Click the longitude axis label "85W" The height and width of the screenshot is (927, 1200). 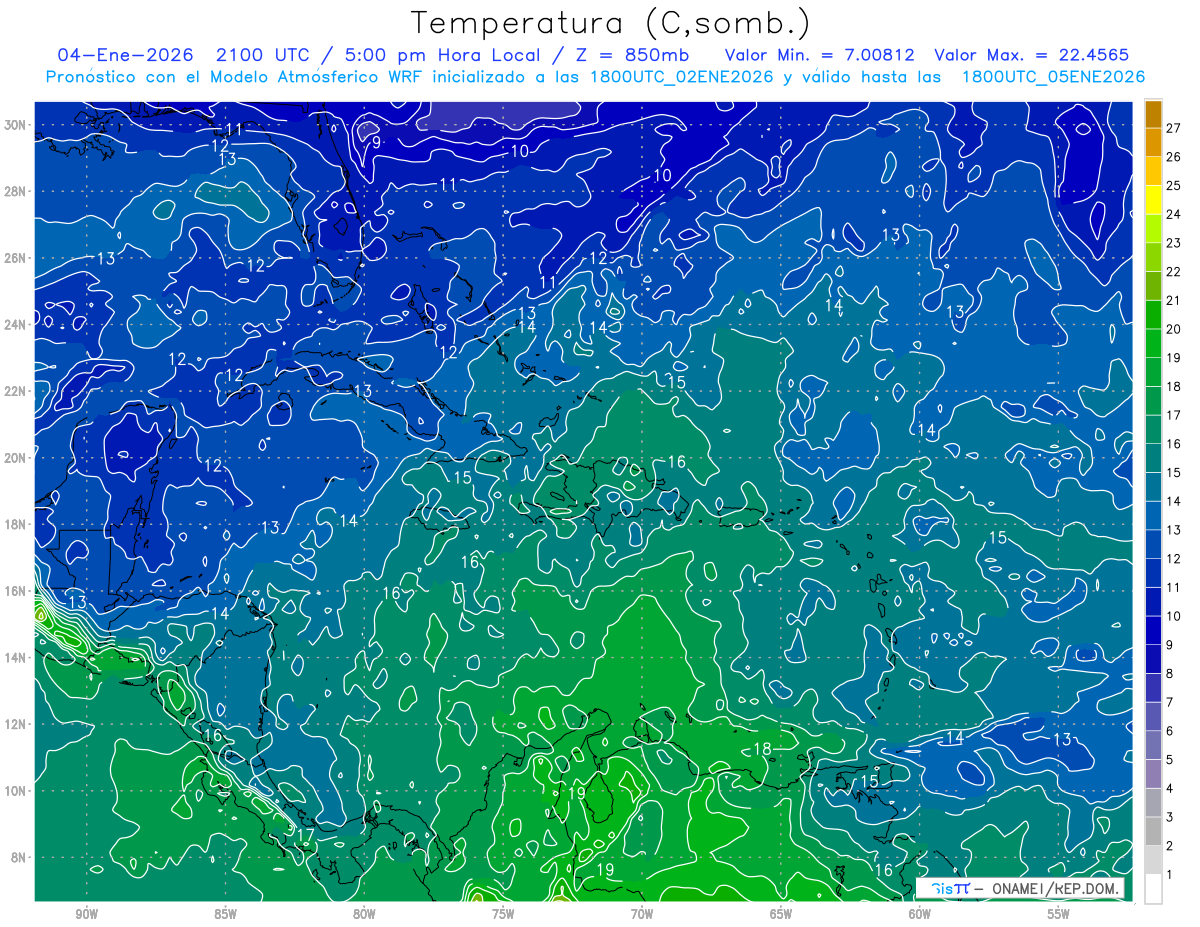[x=226, y=914]
